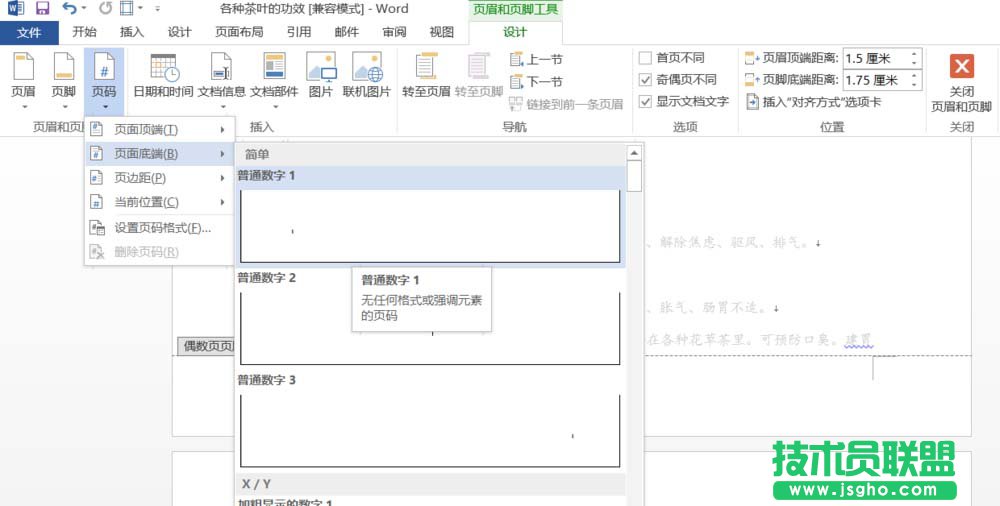
Task: Open Document Info (文档信息) button
Action: click(x=221, y=81)
